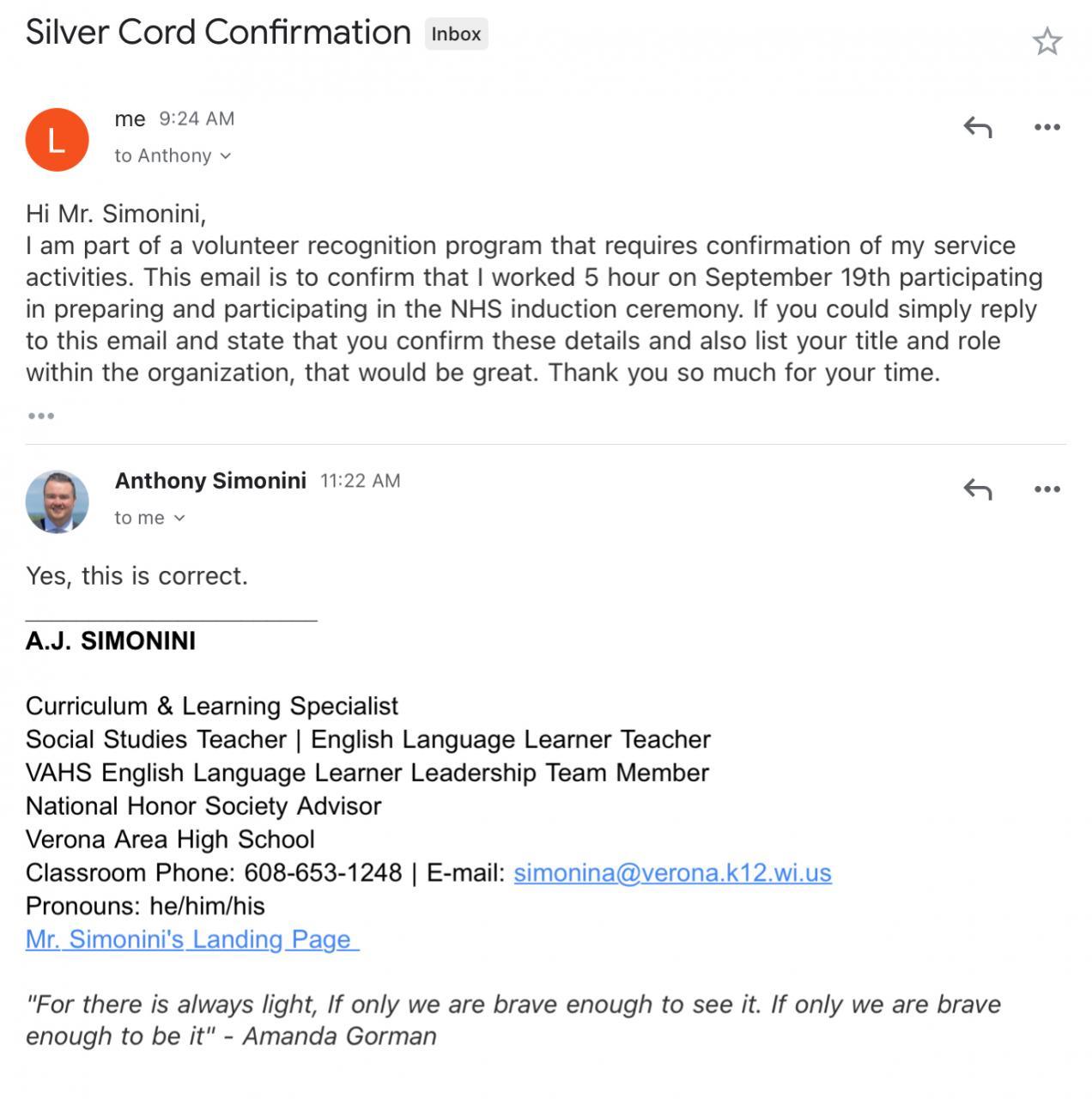Screen dimensions: 1092x1099
Task: Click the 9:24 AM timestamp
Action: (197, 118)
